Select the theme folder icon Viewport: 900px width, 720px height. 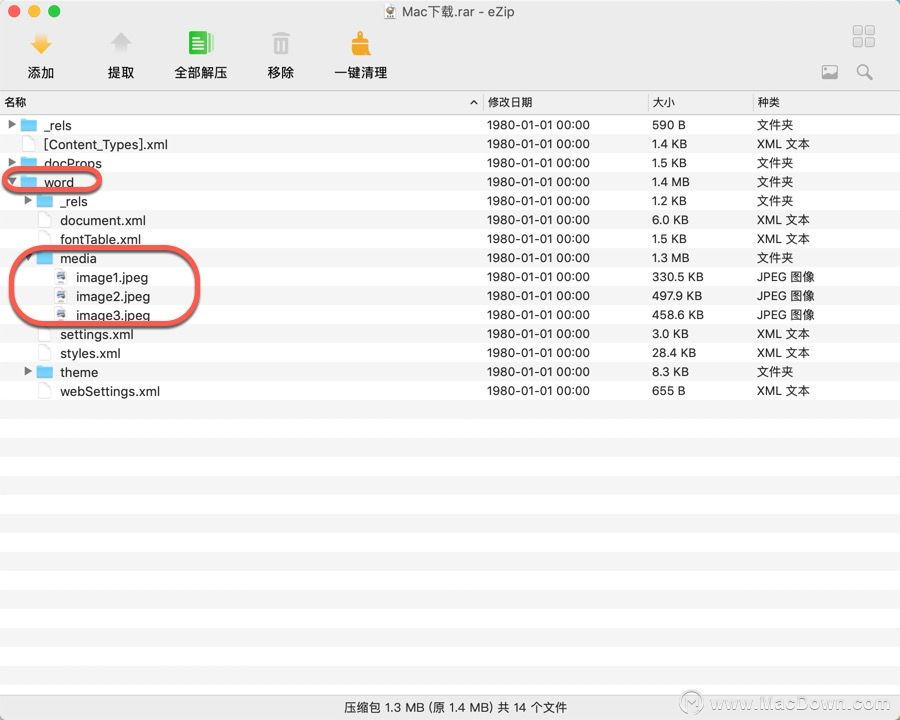pyautogui.click(x=45, y=372)
